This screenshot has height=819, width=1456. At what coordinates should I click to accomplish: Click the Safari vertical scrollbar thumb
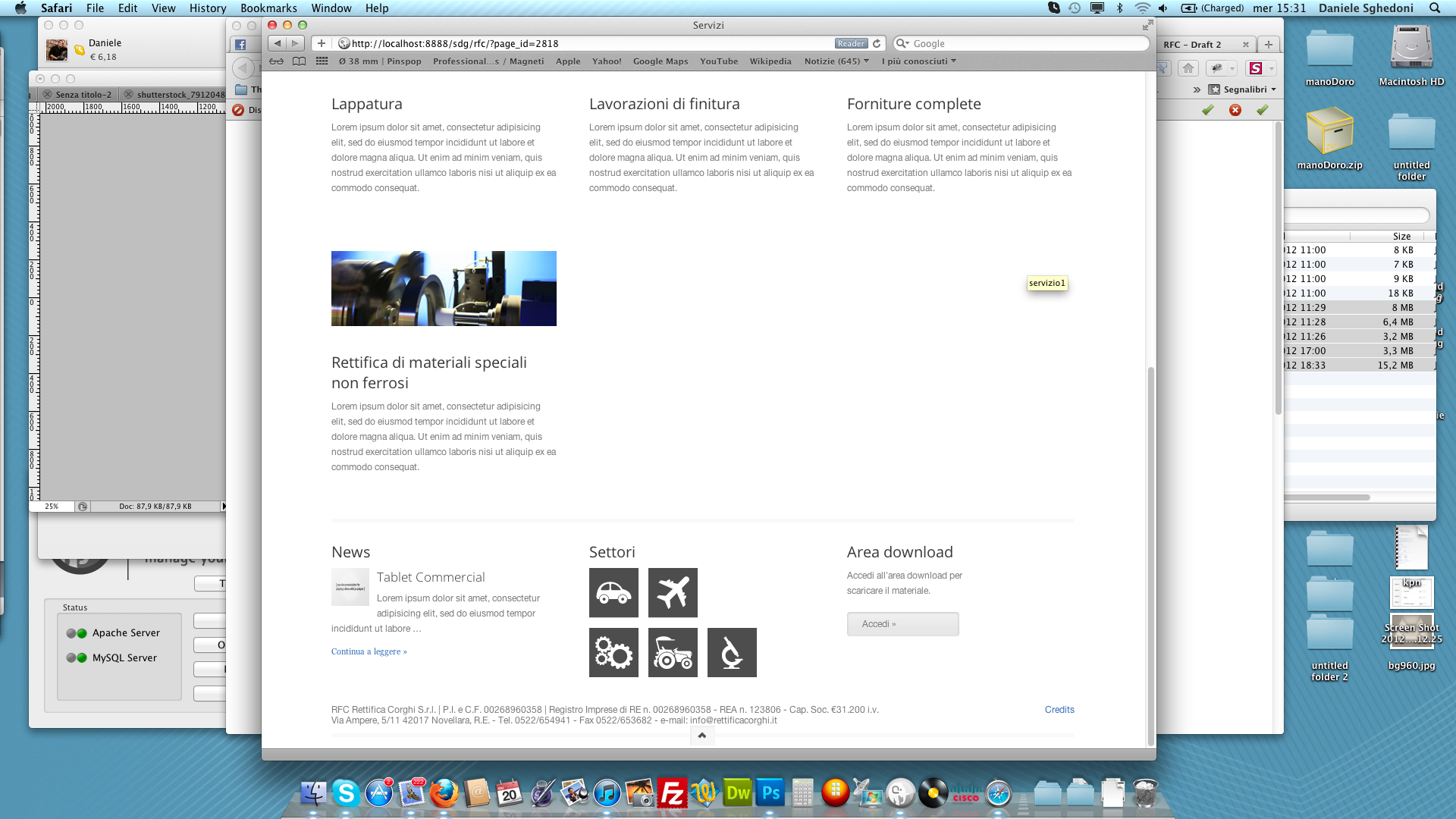1150,557
